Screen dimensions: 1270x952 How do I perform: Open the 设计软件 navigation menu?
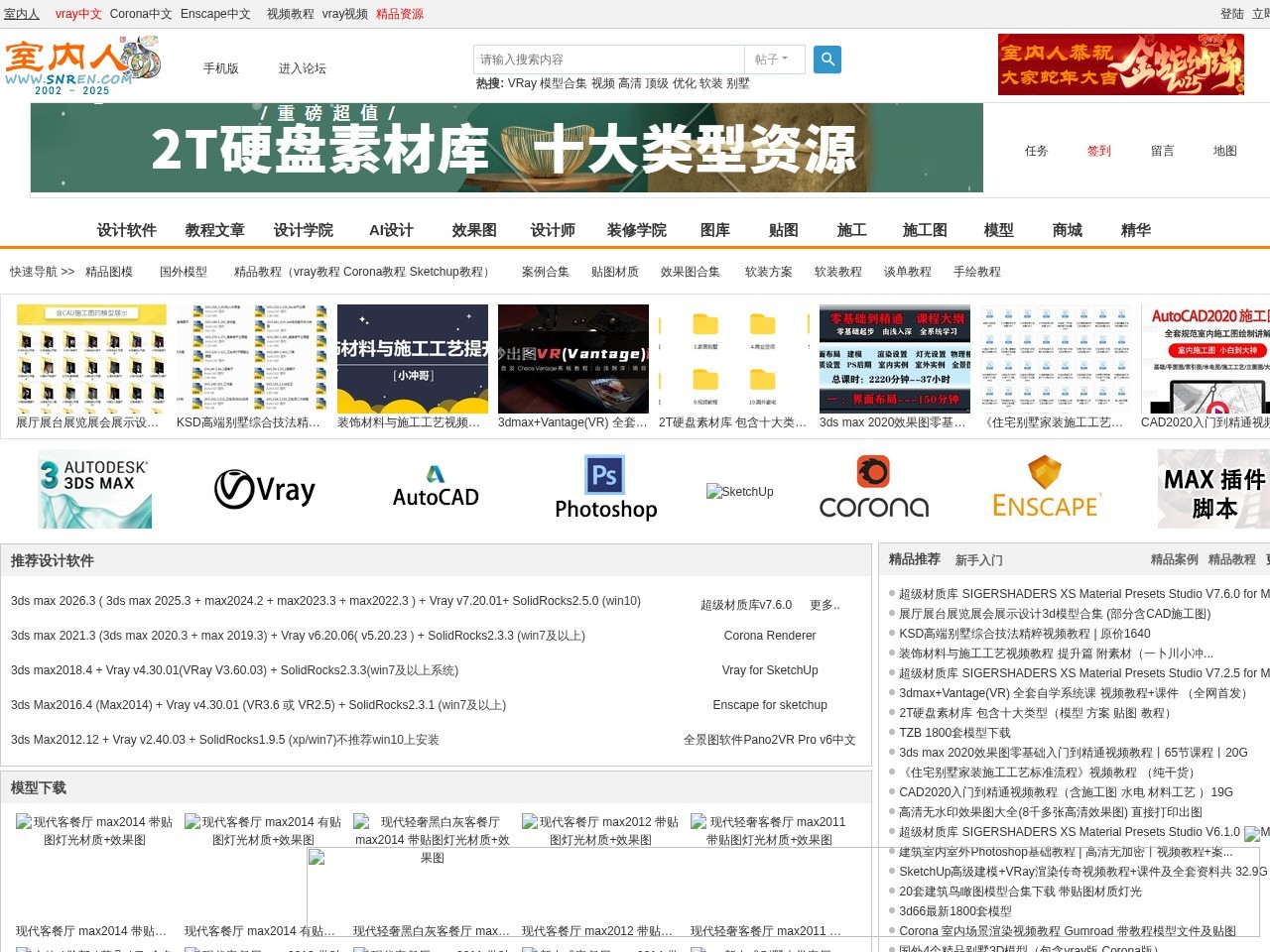[126, 230]
